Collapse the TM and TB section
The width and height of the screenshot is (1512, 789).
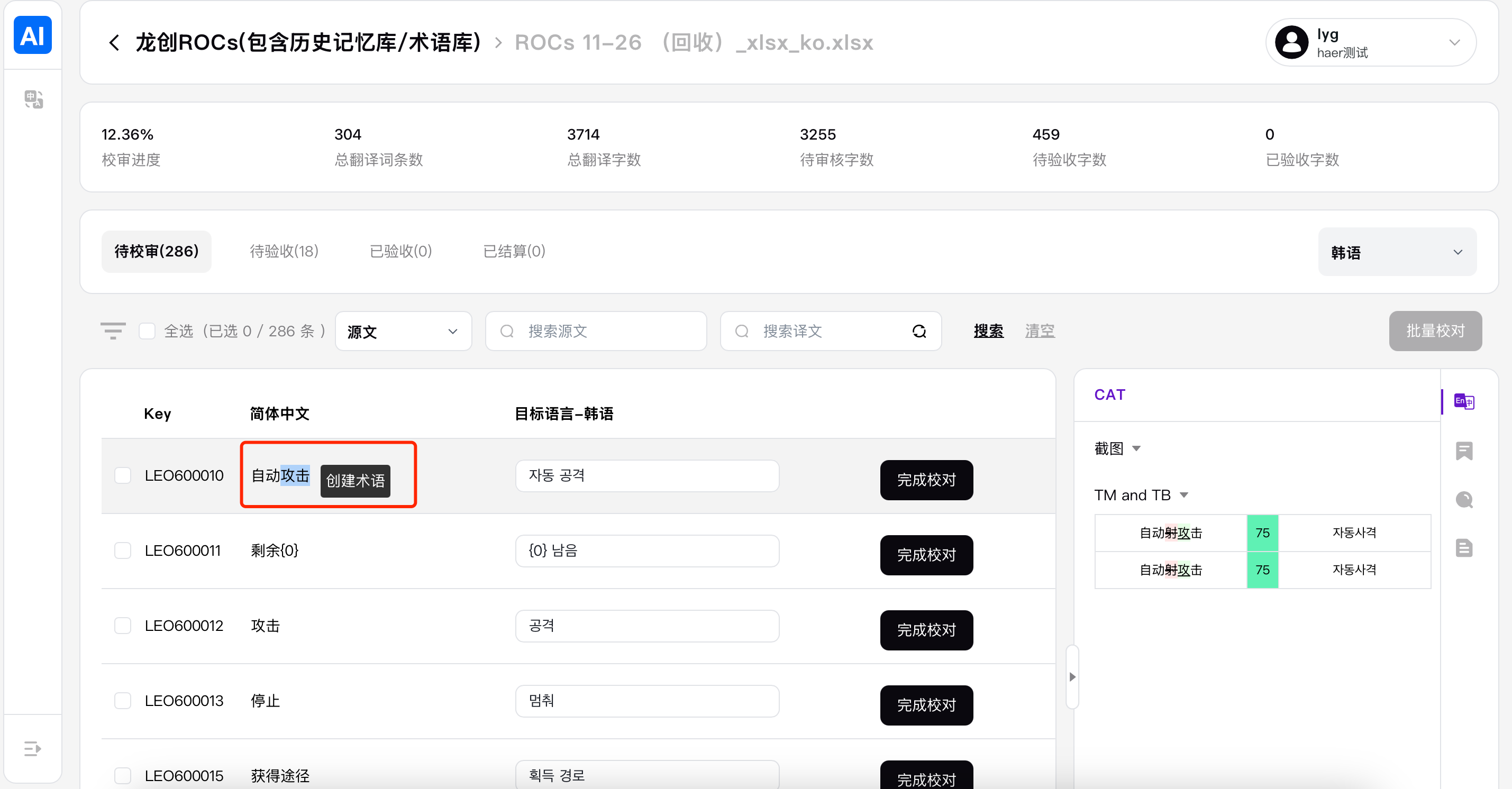1184,495
